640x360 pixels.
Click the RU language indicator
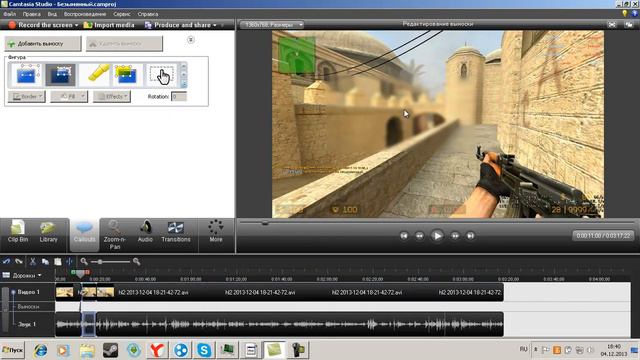(x=523, y=349)
